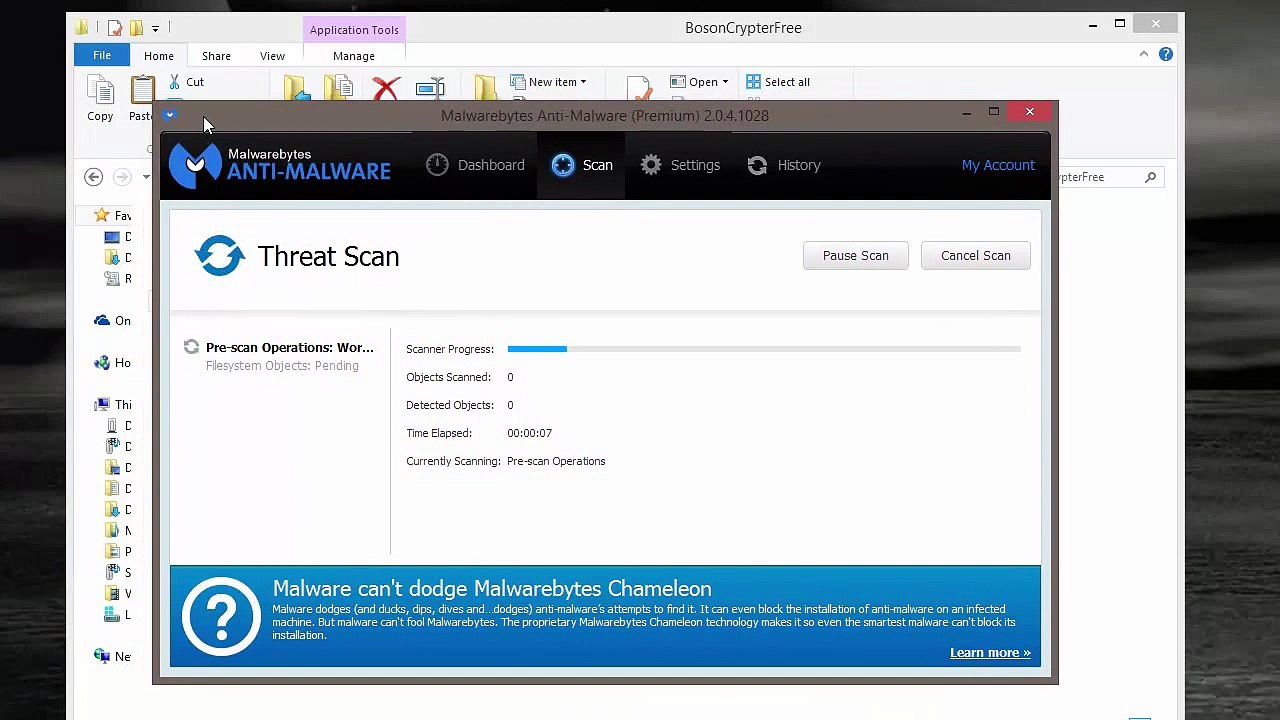Click the 'Detected Objects:' label

(450, 405)
